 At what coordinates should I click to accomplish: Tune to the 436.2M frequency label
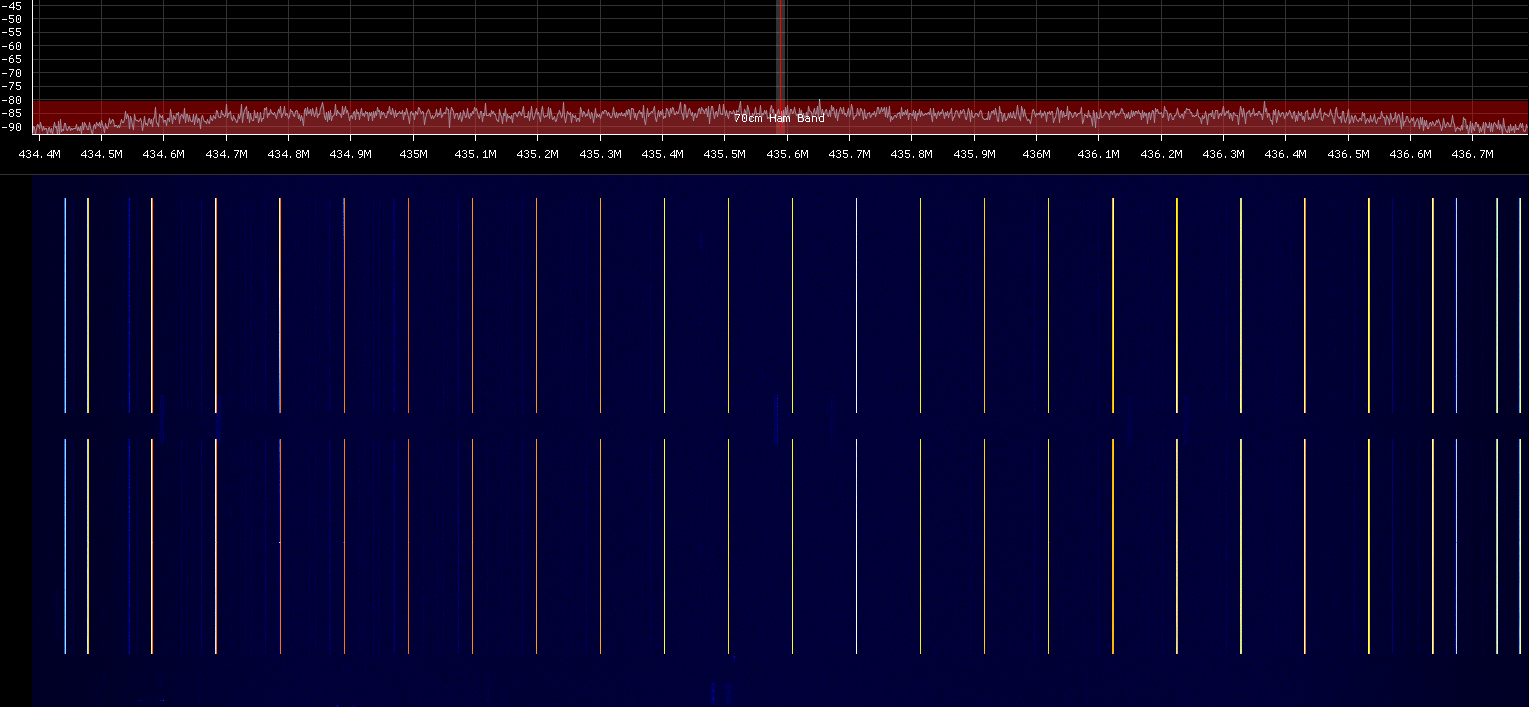click(1162, 155)
